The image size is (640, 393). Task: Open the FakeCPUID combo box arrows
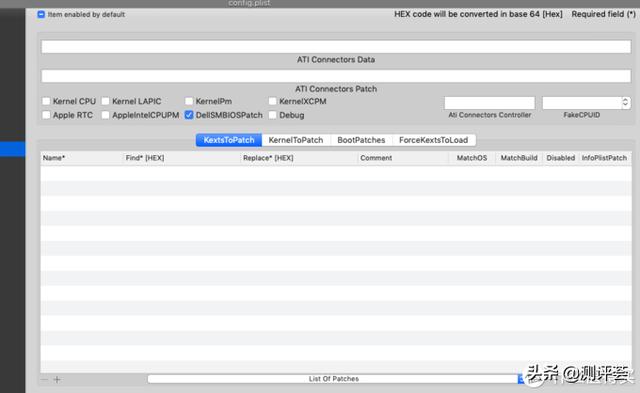point(625,103)
